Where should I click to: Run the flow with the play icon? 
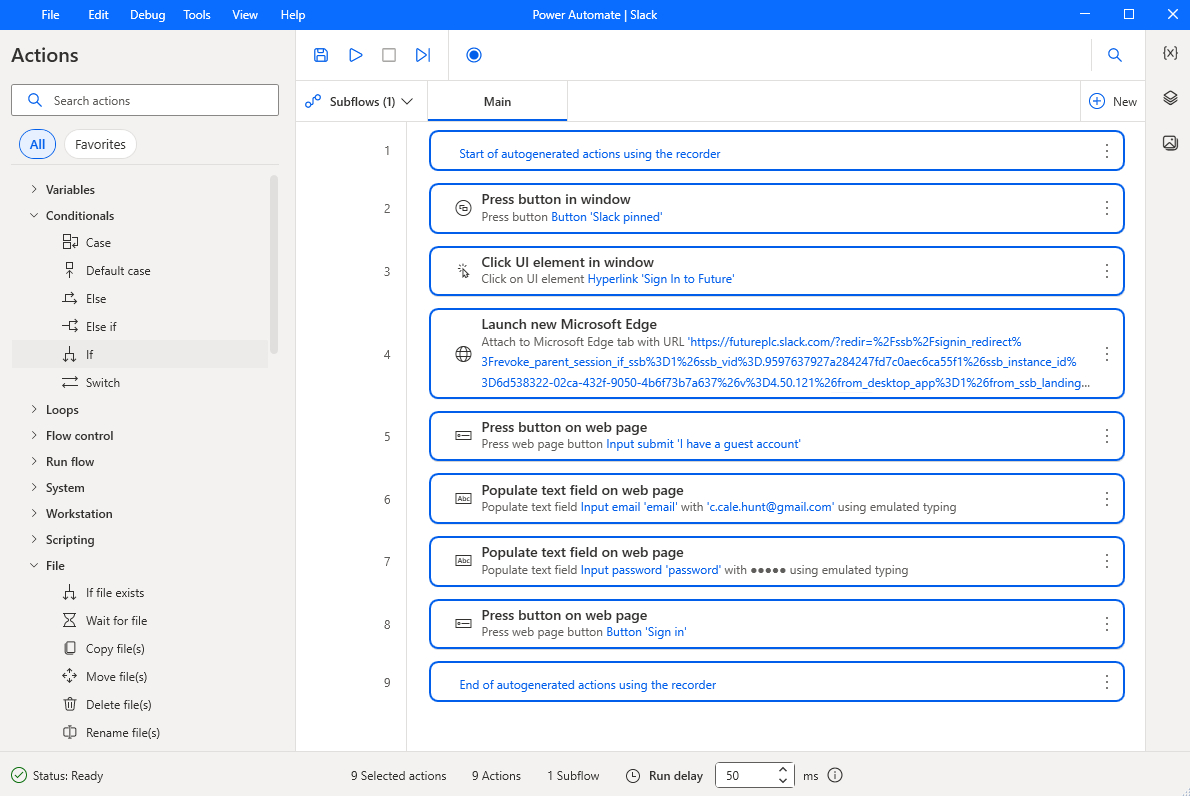355,55
